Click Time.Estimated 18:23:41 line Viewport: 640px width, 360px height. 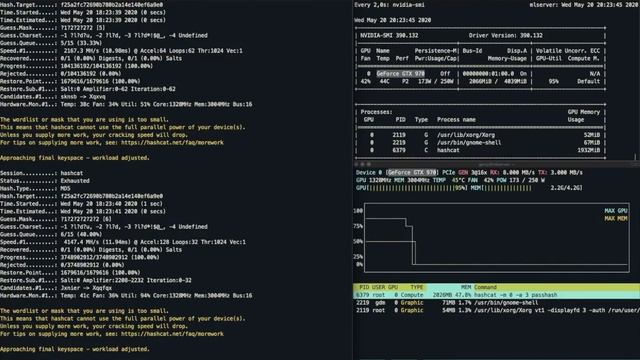pyautogui.click(x=83, y=211)
